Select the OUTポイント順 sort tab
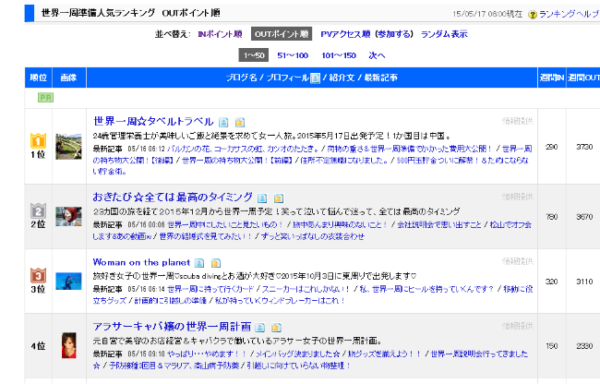600x384 pixels. tap(282, 34)
